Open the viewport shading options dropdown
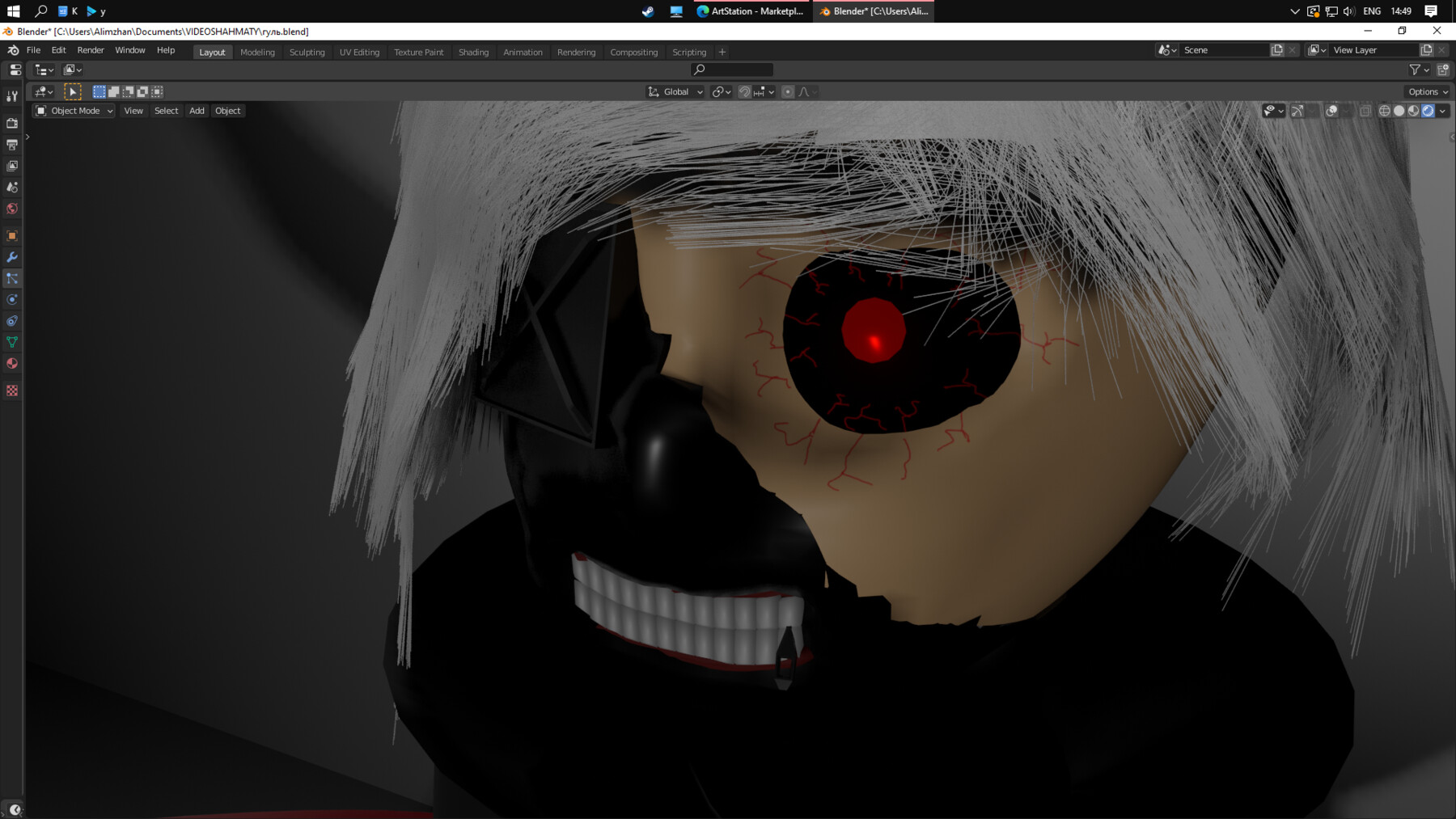The width and height of the screenshot is (1456, 819). tap(1443, 111)
